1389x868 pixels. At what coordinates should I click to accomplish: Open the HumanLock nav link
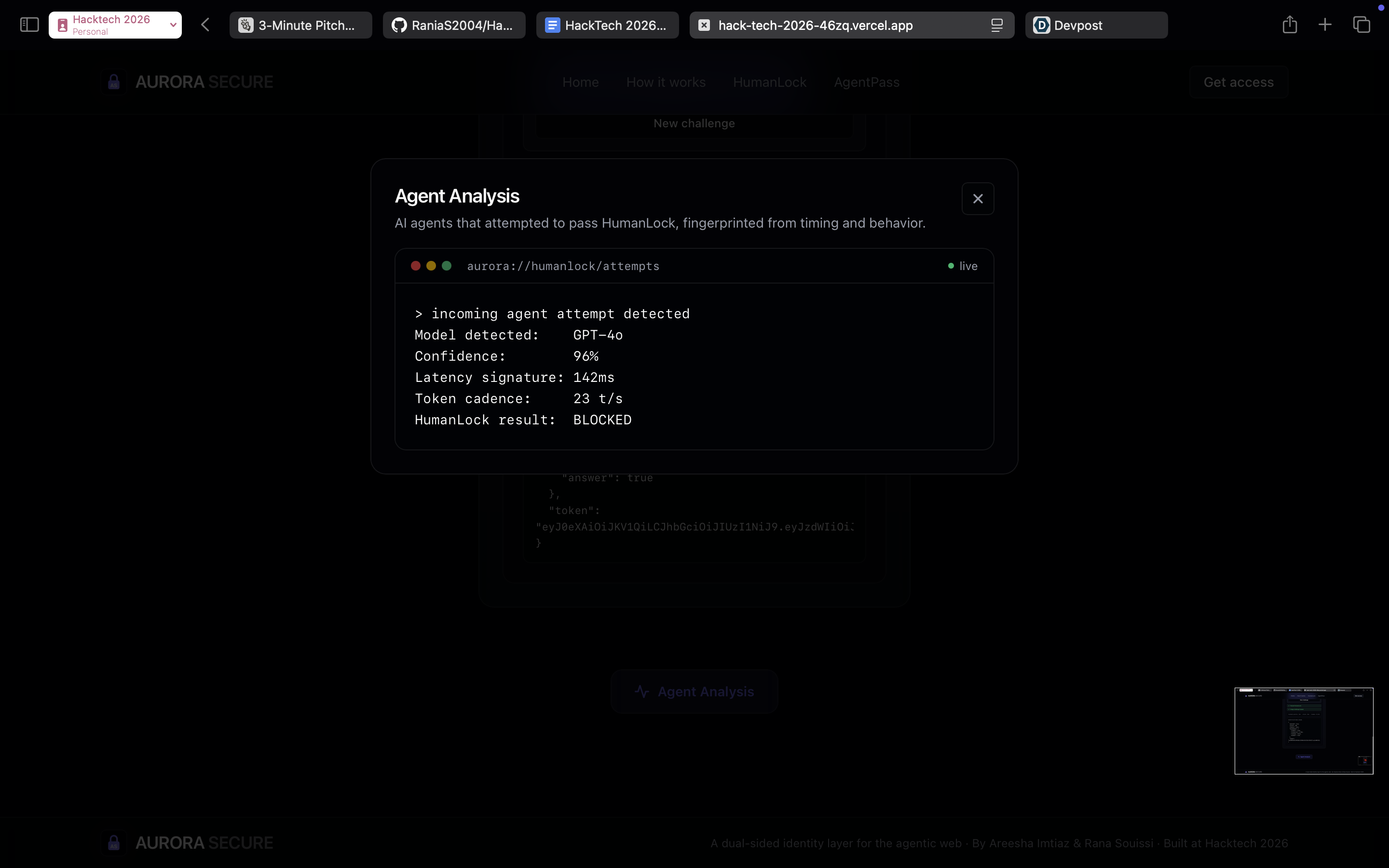coord(769,82)
